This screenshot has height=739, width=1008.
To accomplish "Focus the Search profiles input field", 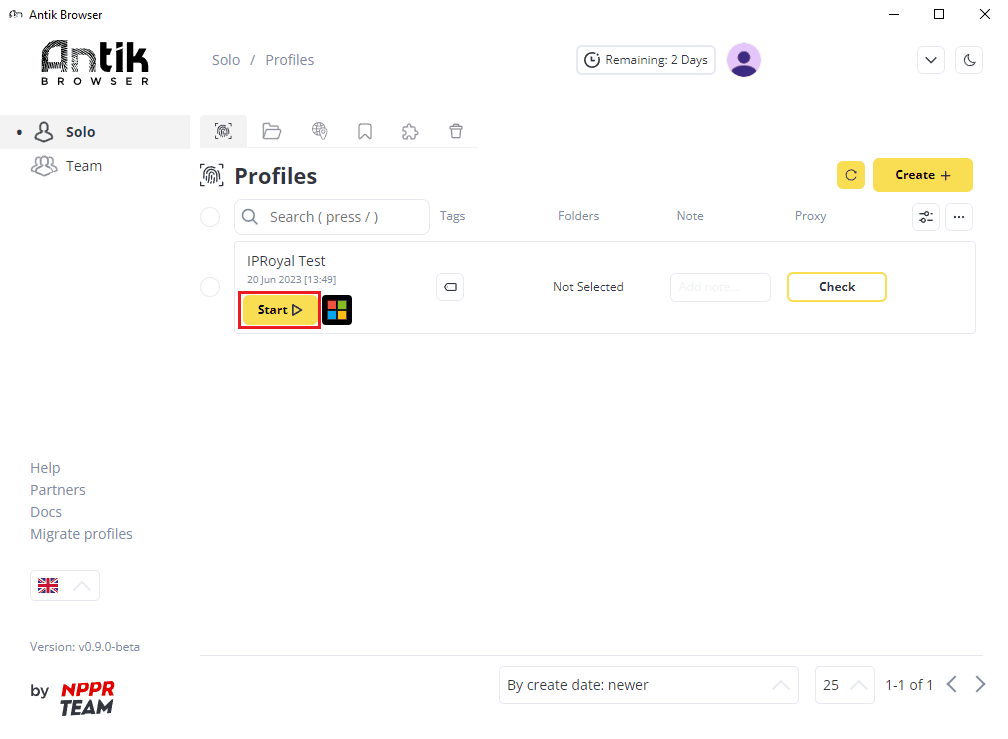I will click(332, 217).
